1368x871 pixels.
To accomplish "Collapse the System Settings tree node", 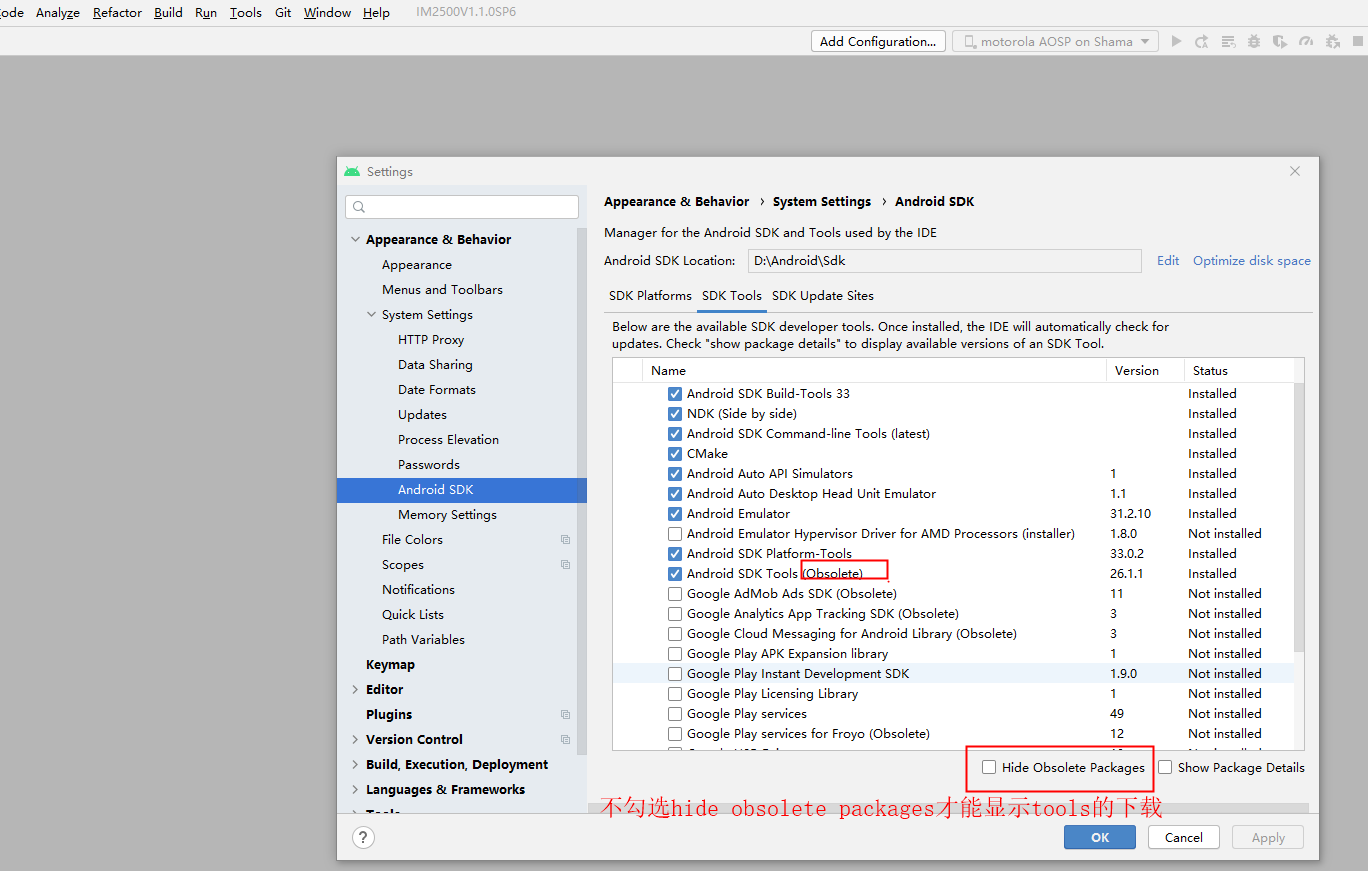I will (371, 315).
